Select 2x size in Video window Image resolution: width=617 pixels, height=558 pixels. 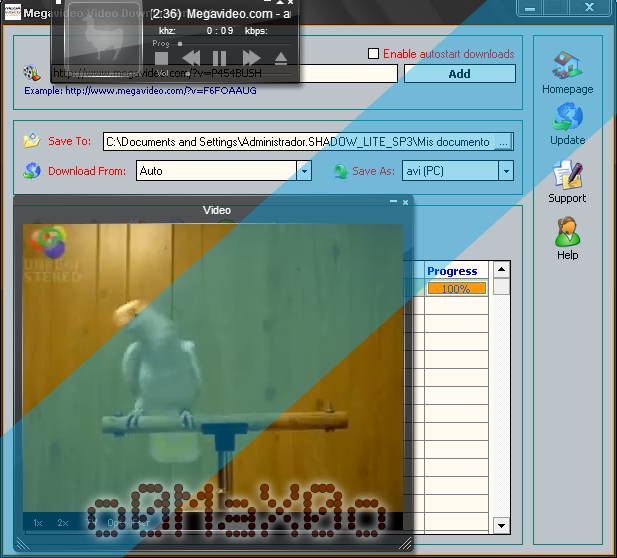pos(63,523)
